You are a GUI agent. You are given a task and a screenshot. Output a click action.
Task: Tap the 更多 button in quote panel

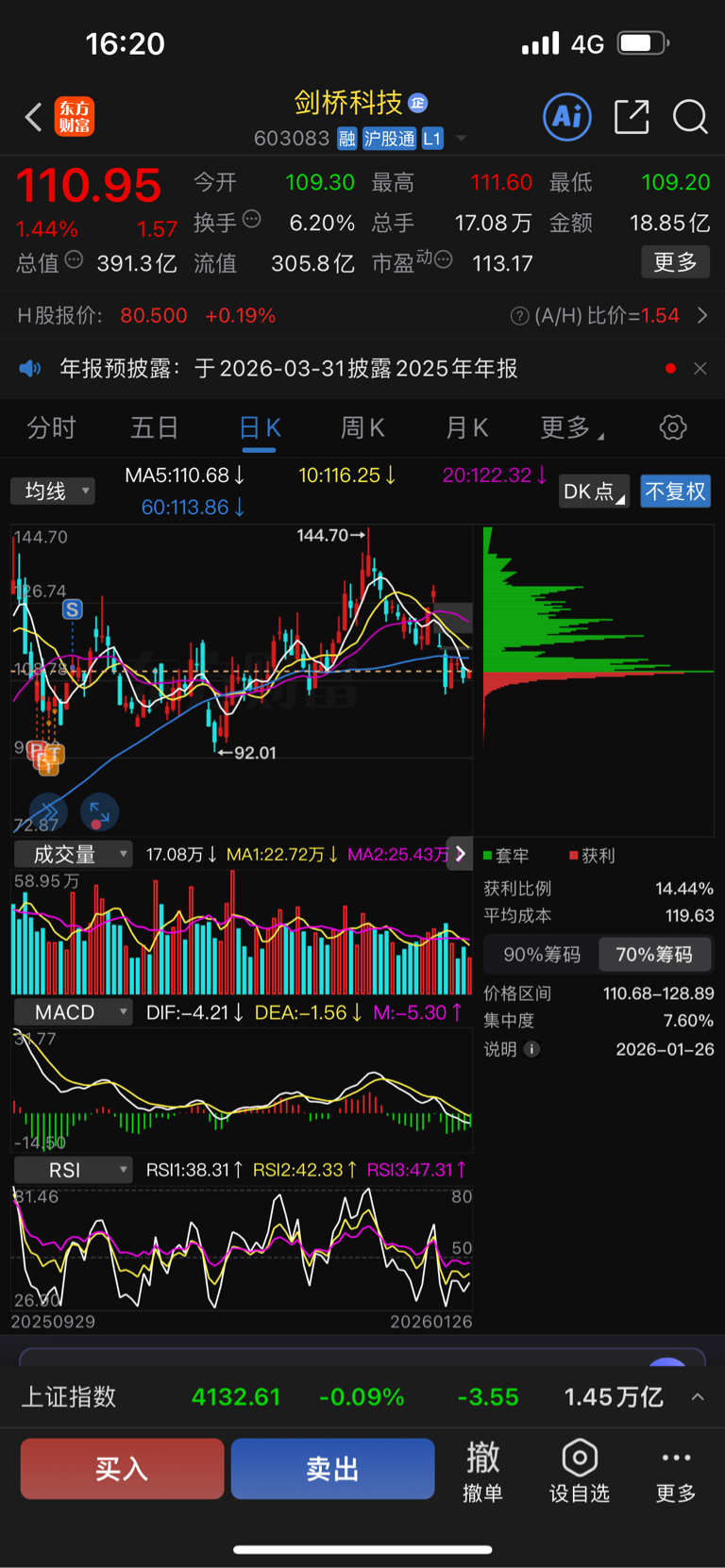pos(676,261)
